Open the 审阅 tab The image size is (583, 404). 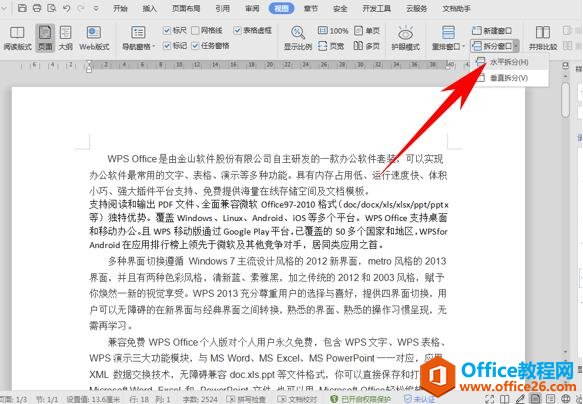click(x=252, y=8)
